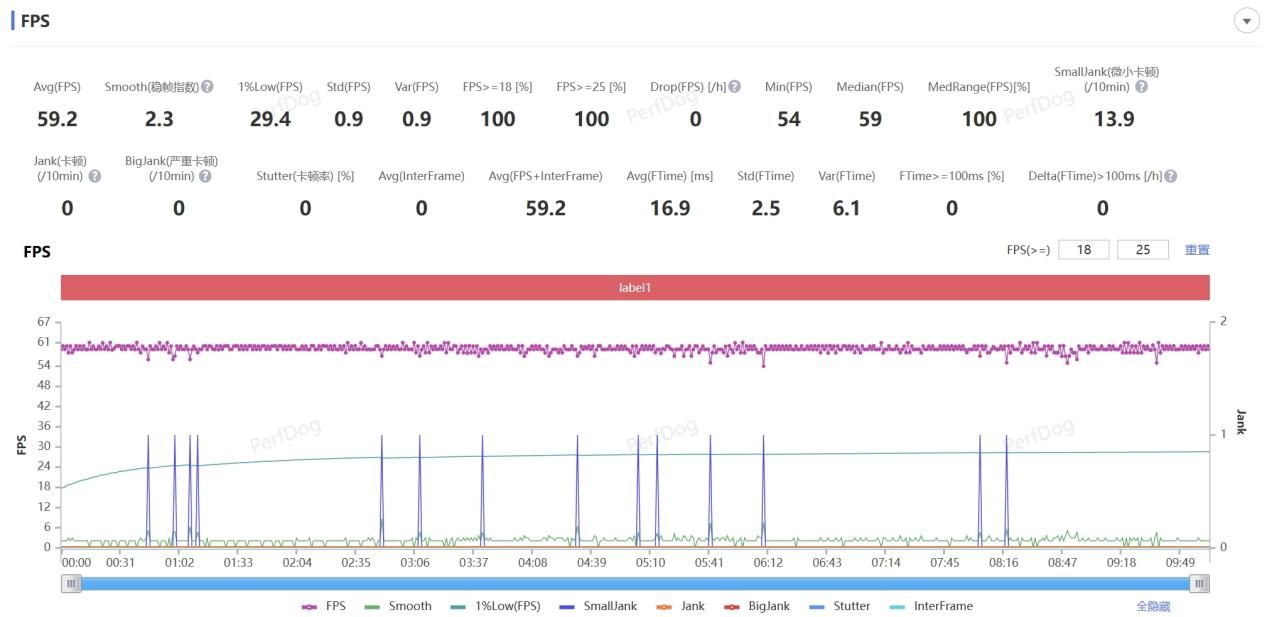Viewport: 1267px width, 617px height.
Task: Click help icon next to BigJank(严重卡顿)
Action: tap(205, 176)
